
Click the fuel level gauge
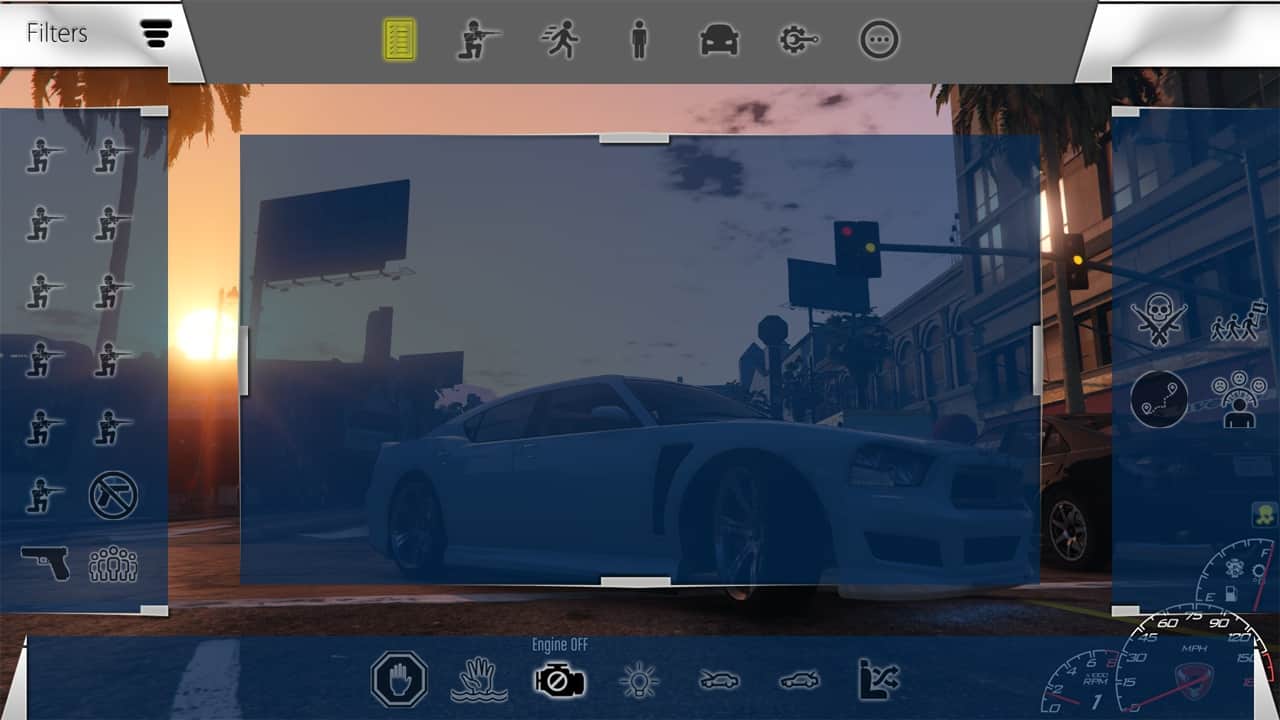pyautogui.click(x=1236, y=577)
